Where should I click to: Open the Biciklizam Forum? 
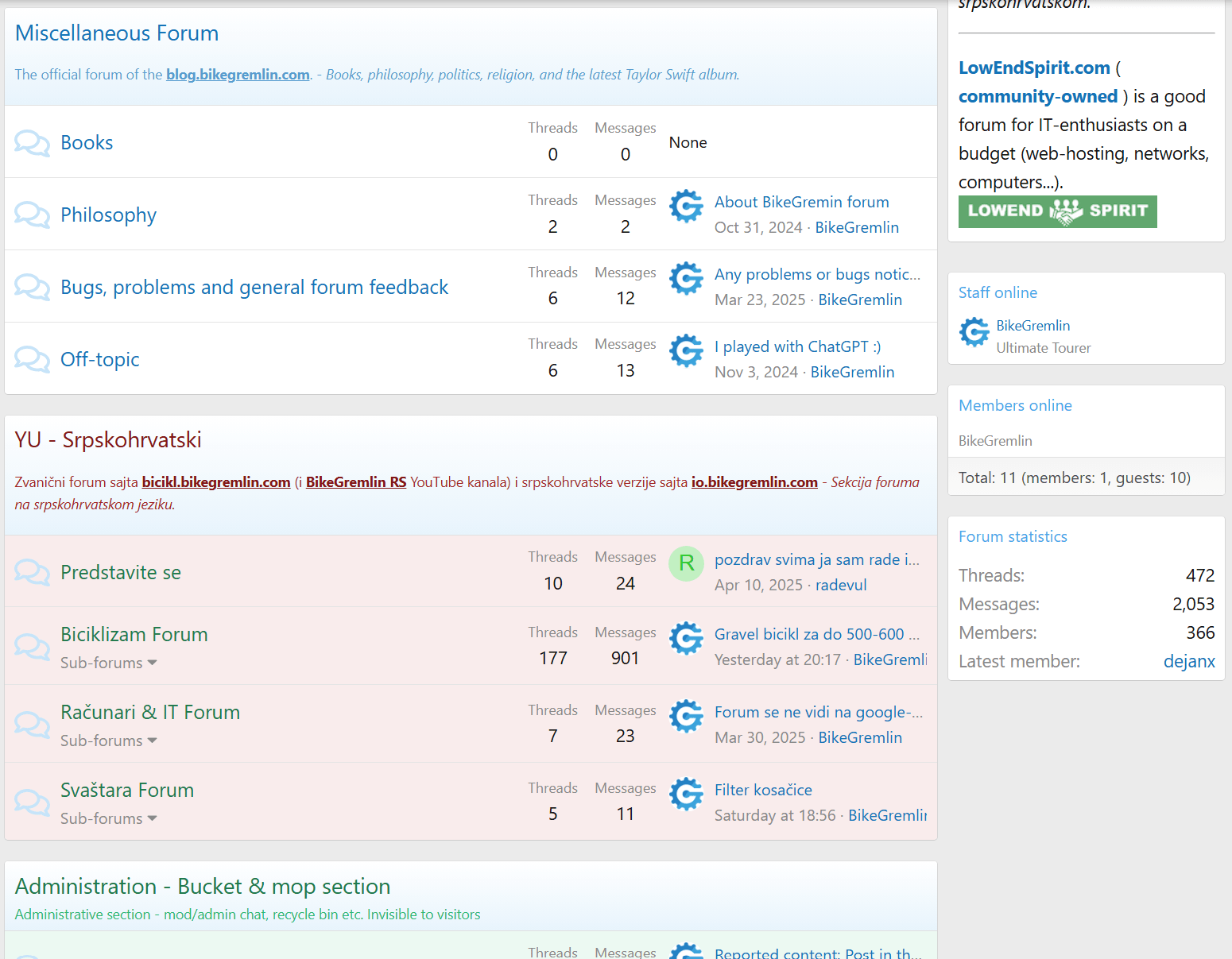134,635
